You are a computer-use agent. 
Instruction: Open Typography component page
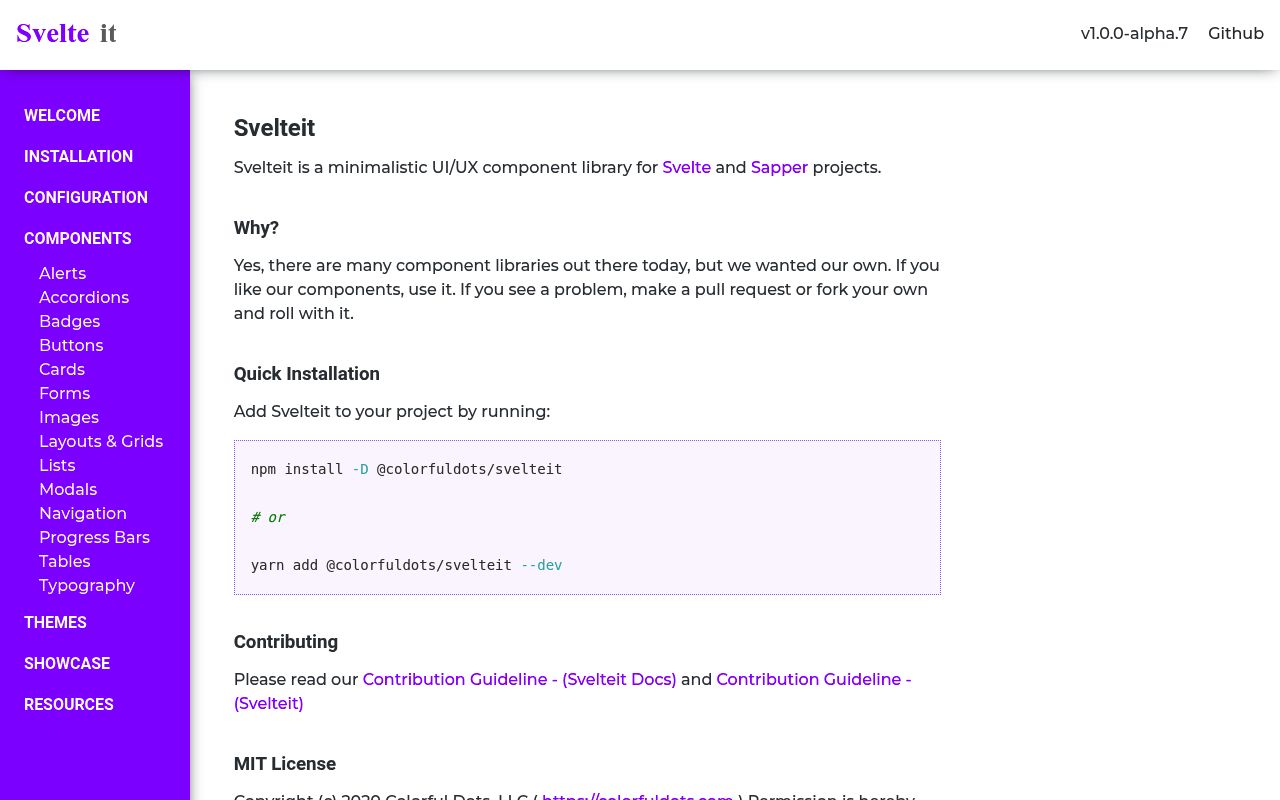coord(87,585)
